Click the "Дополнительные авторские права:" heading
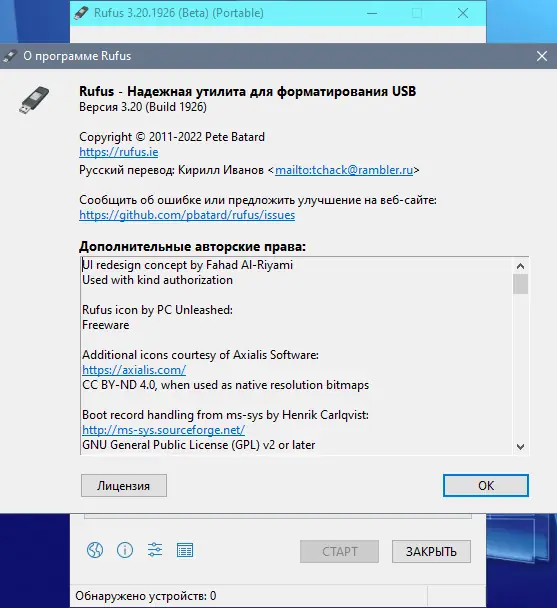This screenshot has width=557, height=608. [x=192, y=247]
